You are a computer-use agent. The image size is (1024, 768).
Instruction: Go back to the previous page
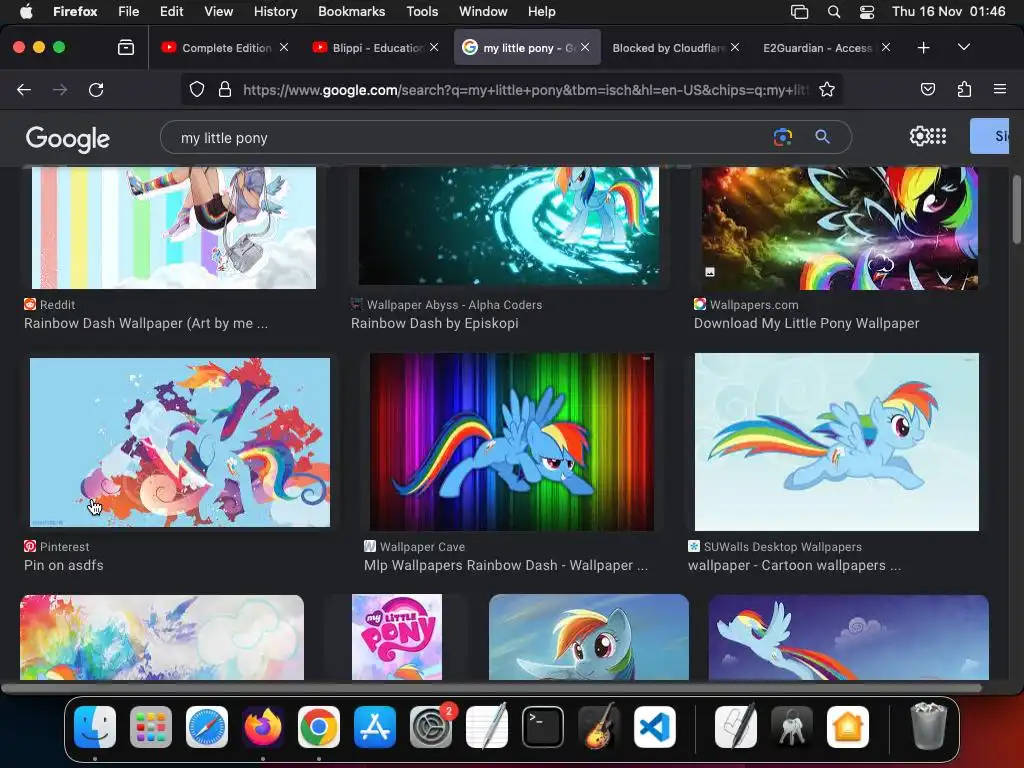coord(24,89)
